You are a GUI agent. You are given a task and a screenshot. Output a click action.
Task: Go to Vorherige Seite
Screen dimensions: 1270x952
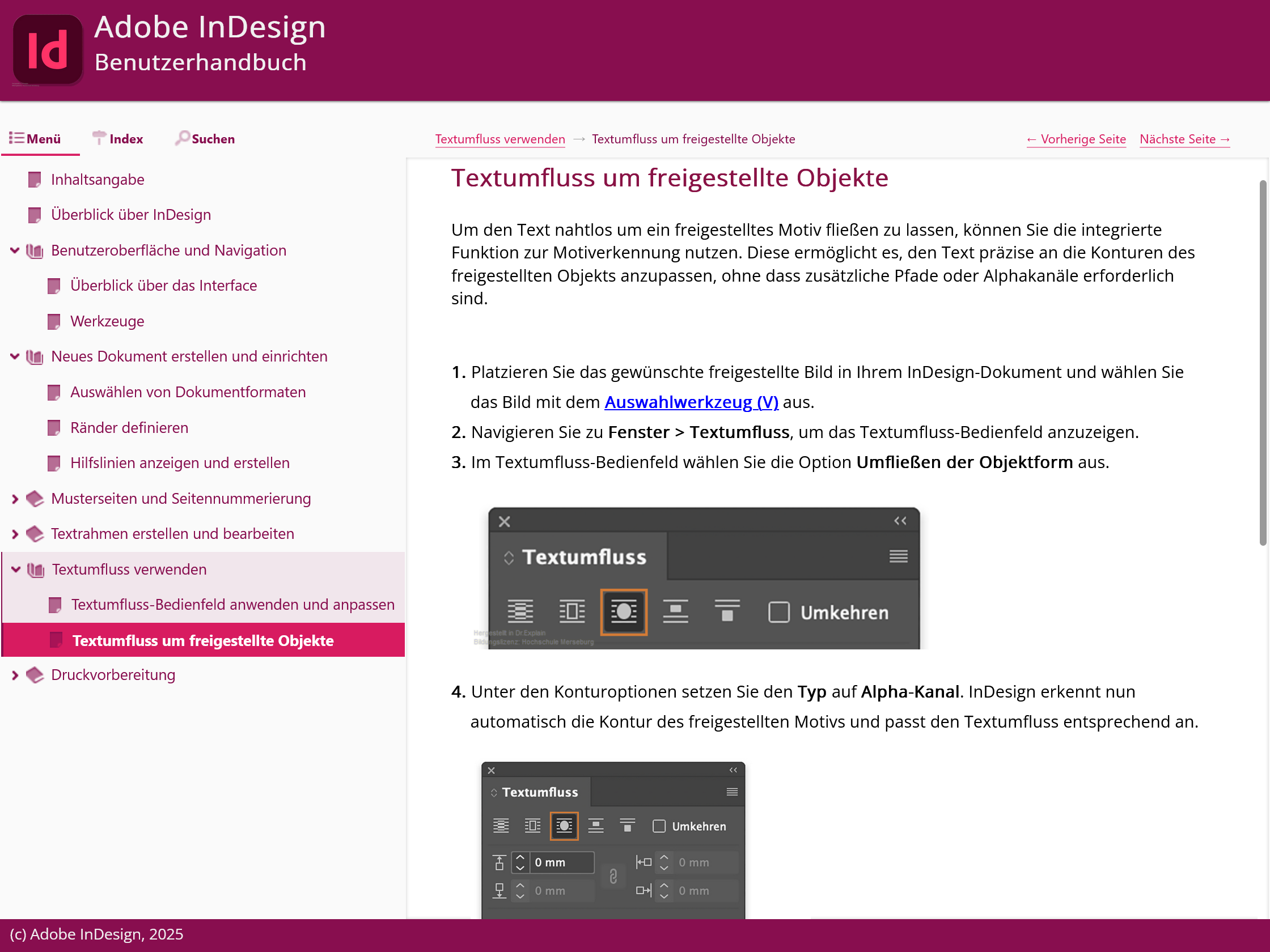1076,139
